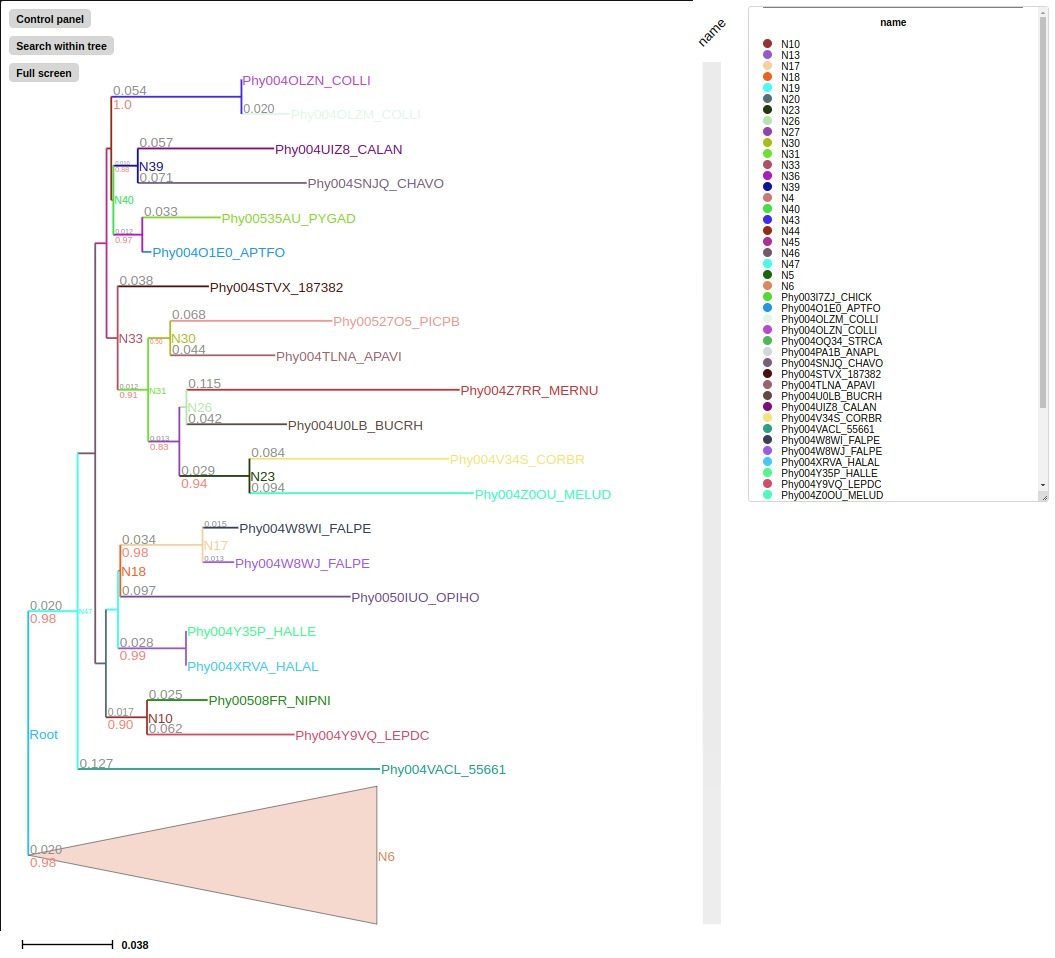The height and width of the screenshot is (958, 1055).
Task: Open the Control panel
Action: (48, 18)
